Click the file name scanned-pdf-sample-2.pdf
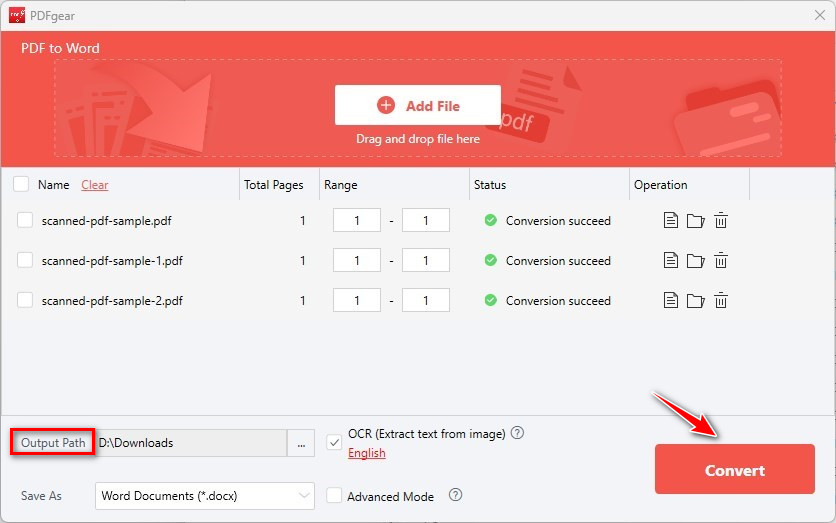 (x=112, y=301)
